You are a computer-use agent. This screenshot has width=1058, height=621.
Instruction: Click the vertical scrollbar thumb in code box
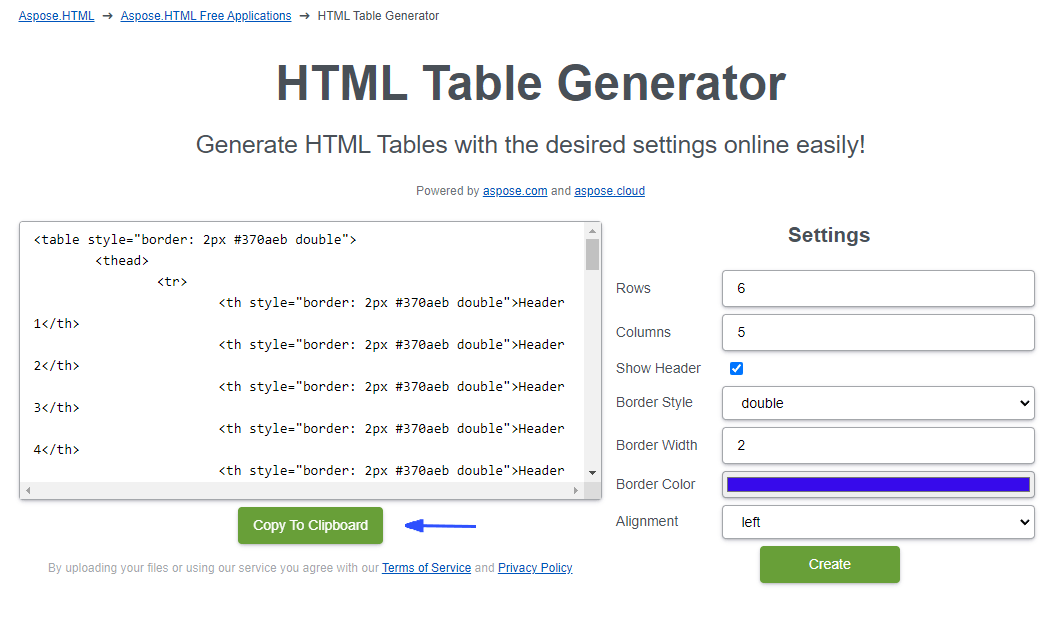(592, 255)
